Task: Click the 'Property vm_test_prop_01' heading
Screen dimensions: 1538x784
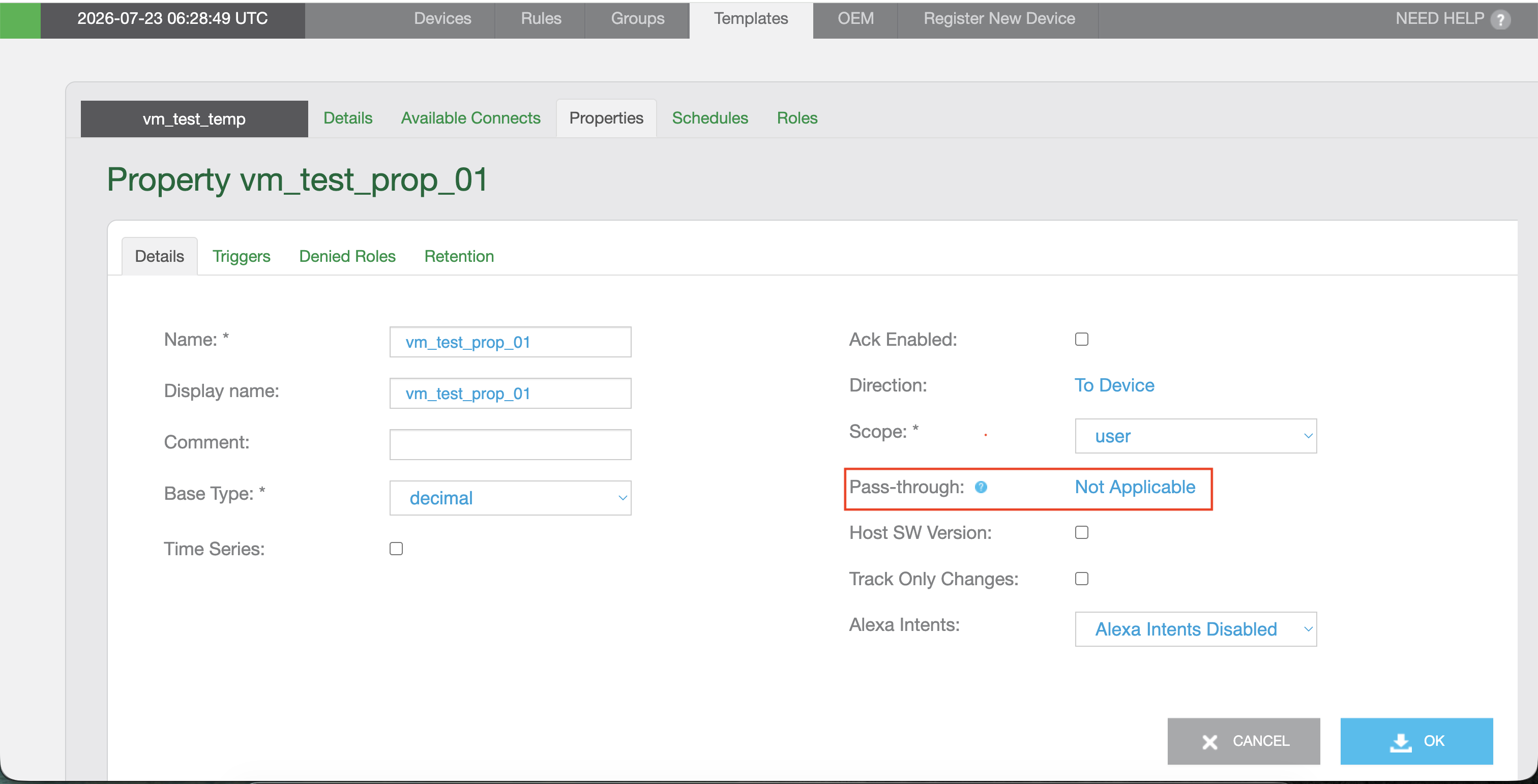Action: click(298, 180)
